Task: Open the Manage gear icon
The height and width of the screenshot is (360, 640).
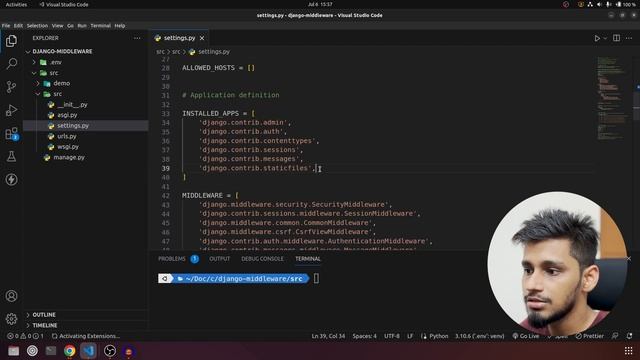Action: [11, 319]
